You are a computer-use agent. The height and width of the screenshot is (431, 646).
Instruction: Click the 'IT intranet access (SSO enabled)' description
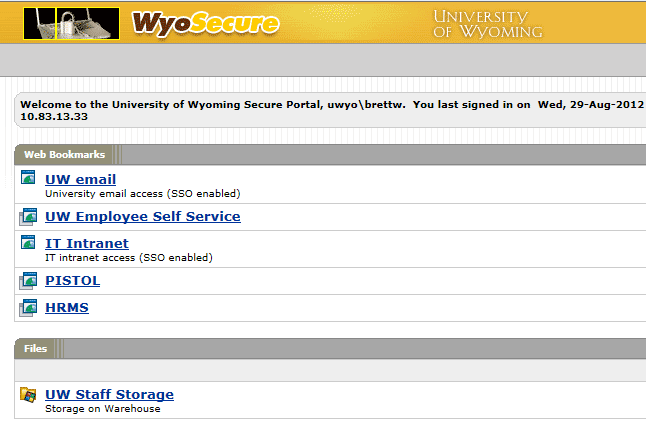129,258
